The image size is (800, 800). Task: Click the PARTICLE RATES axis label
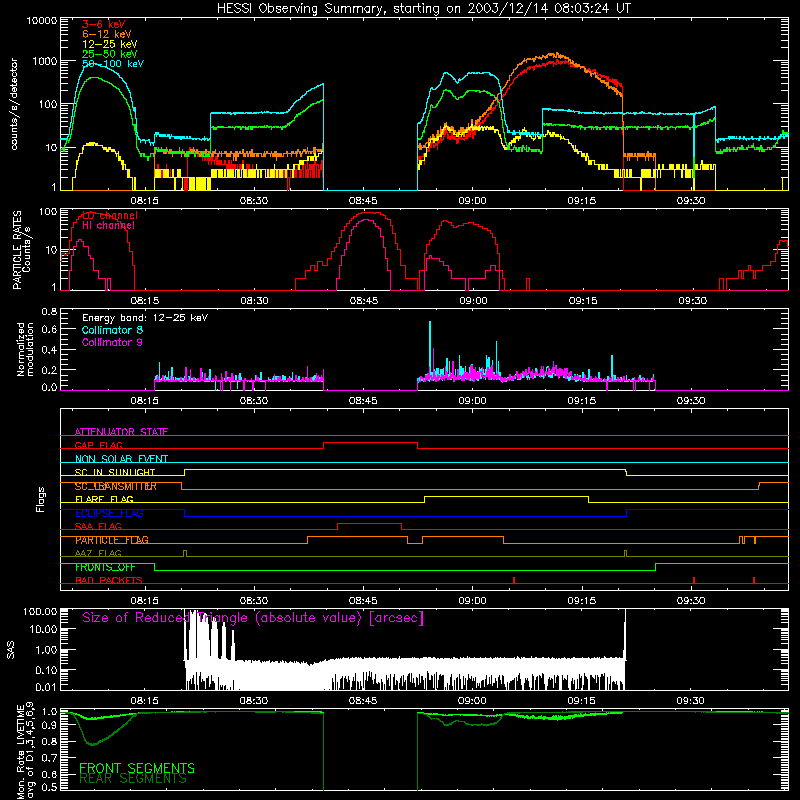click(x=17, y=250)
